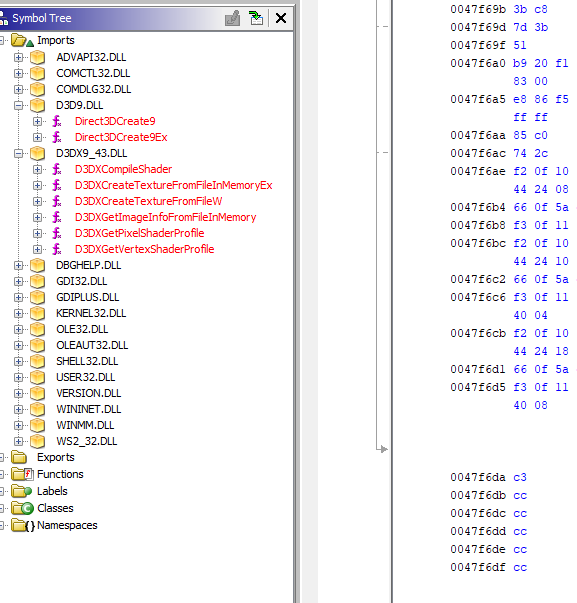Screen dimensions: 577x603
Task: Click the D3D9.DLL library icon
Action: 37,105
